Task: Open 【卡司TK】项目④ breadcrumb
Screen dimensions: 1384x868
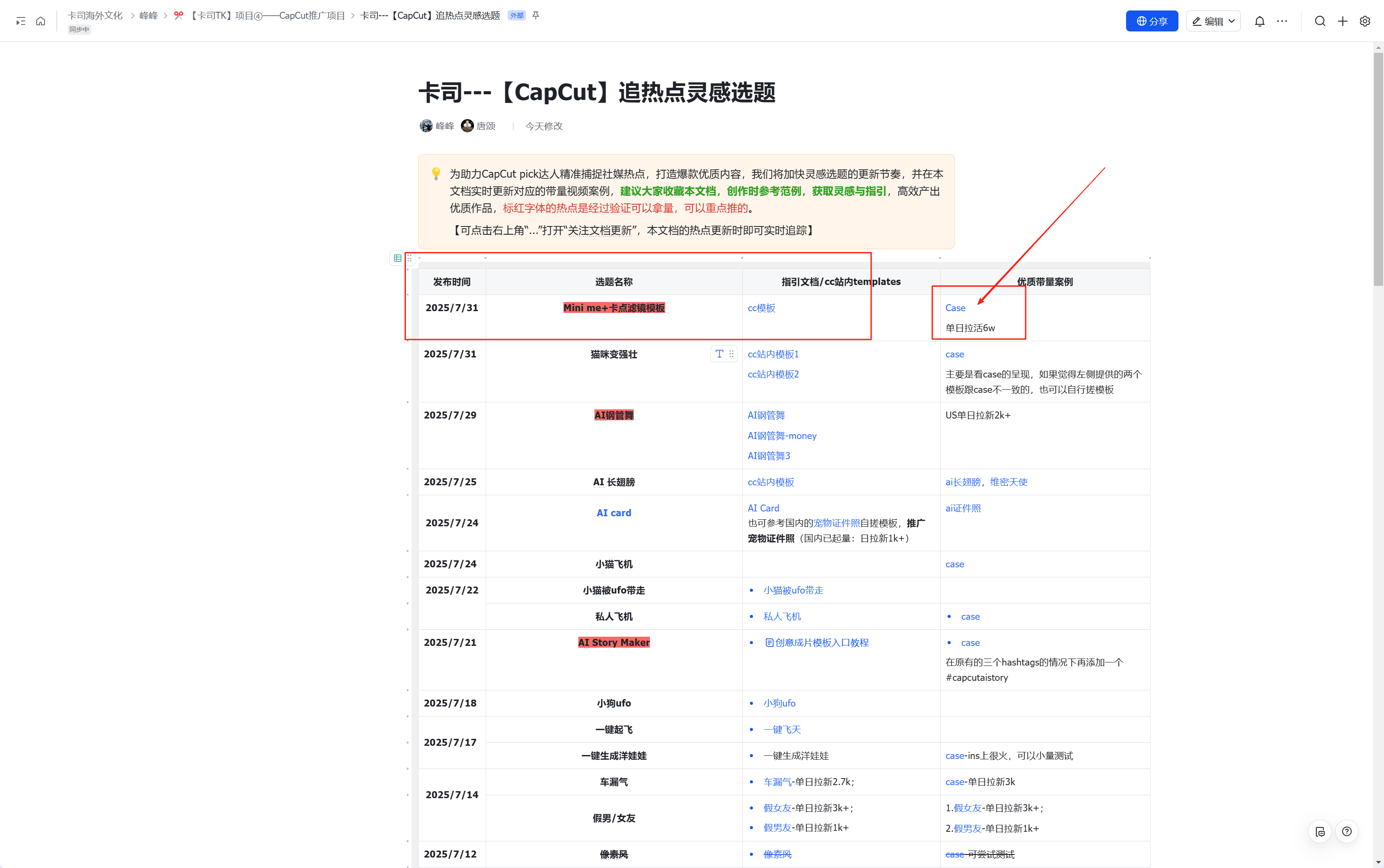Action: tap(268, 16)
